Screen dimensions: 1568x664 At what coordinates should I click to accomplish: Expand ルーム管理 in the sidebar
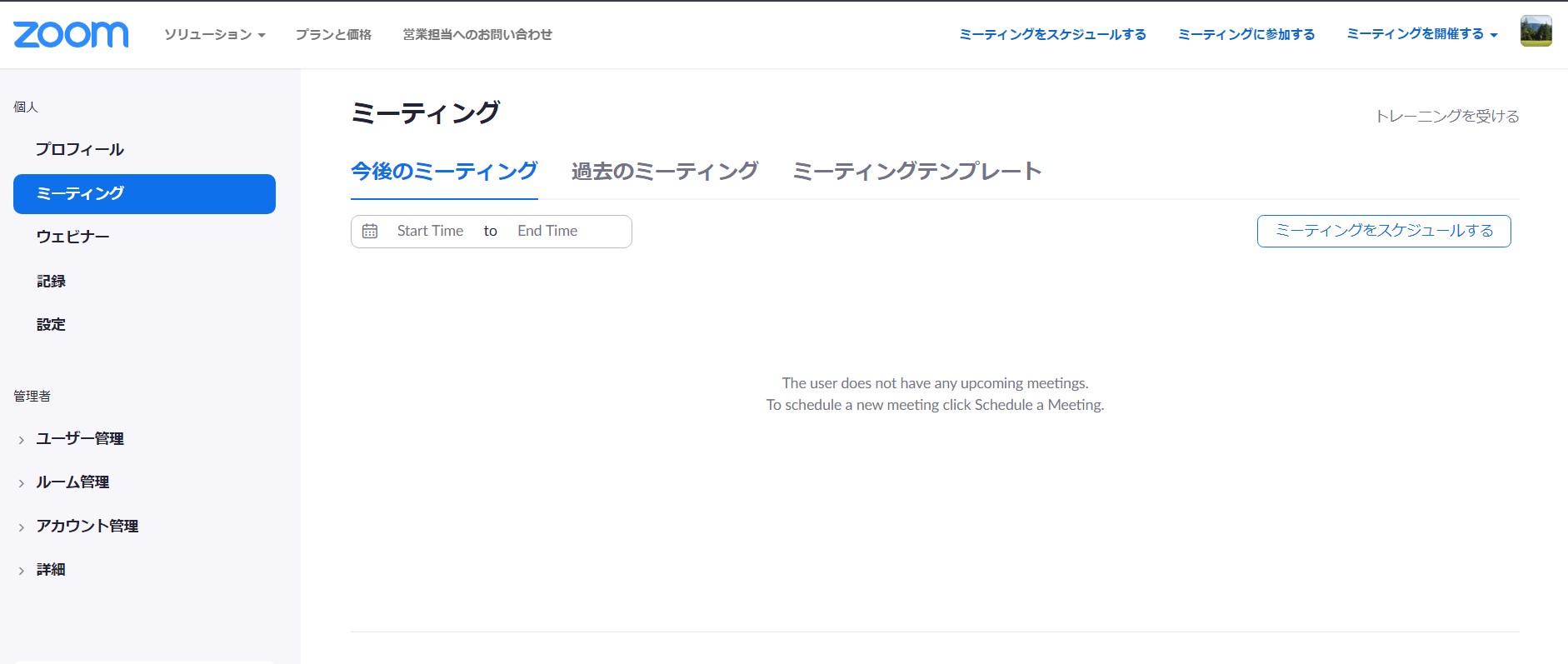click(72, 482)
